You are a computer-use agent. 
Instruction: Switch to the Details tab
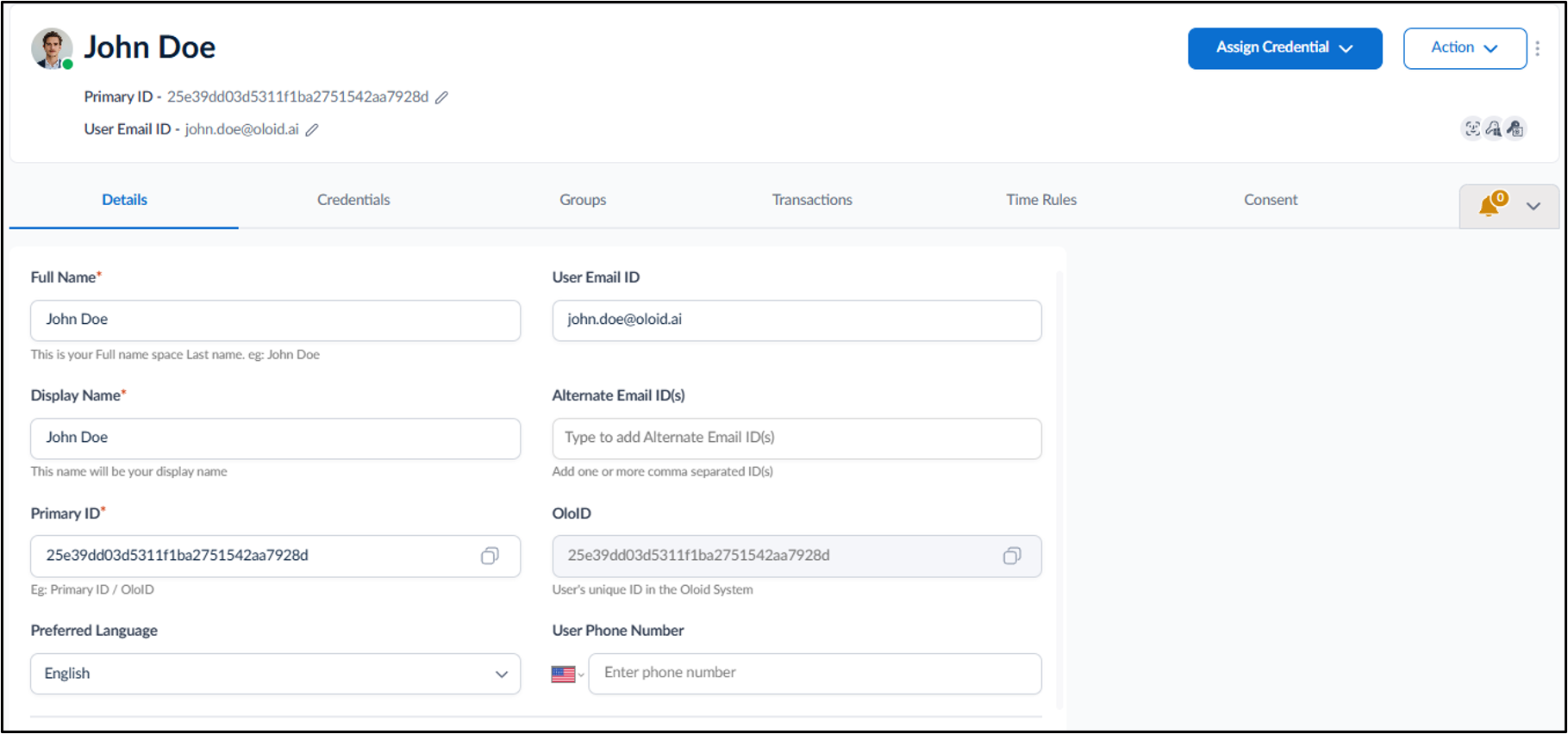[x=124, y=200]
